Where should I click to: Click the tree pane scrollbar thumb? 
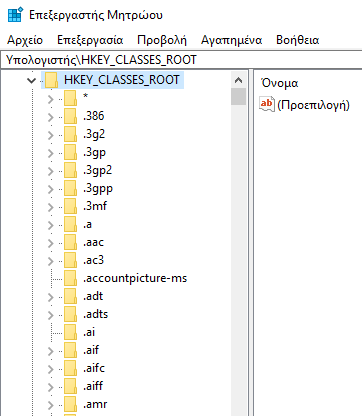click(x=238, y=96)
